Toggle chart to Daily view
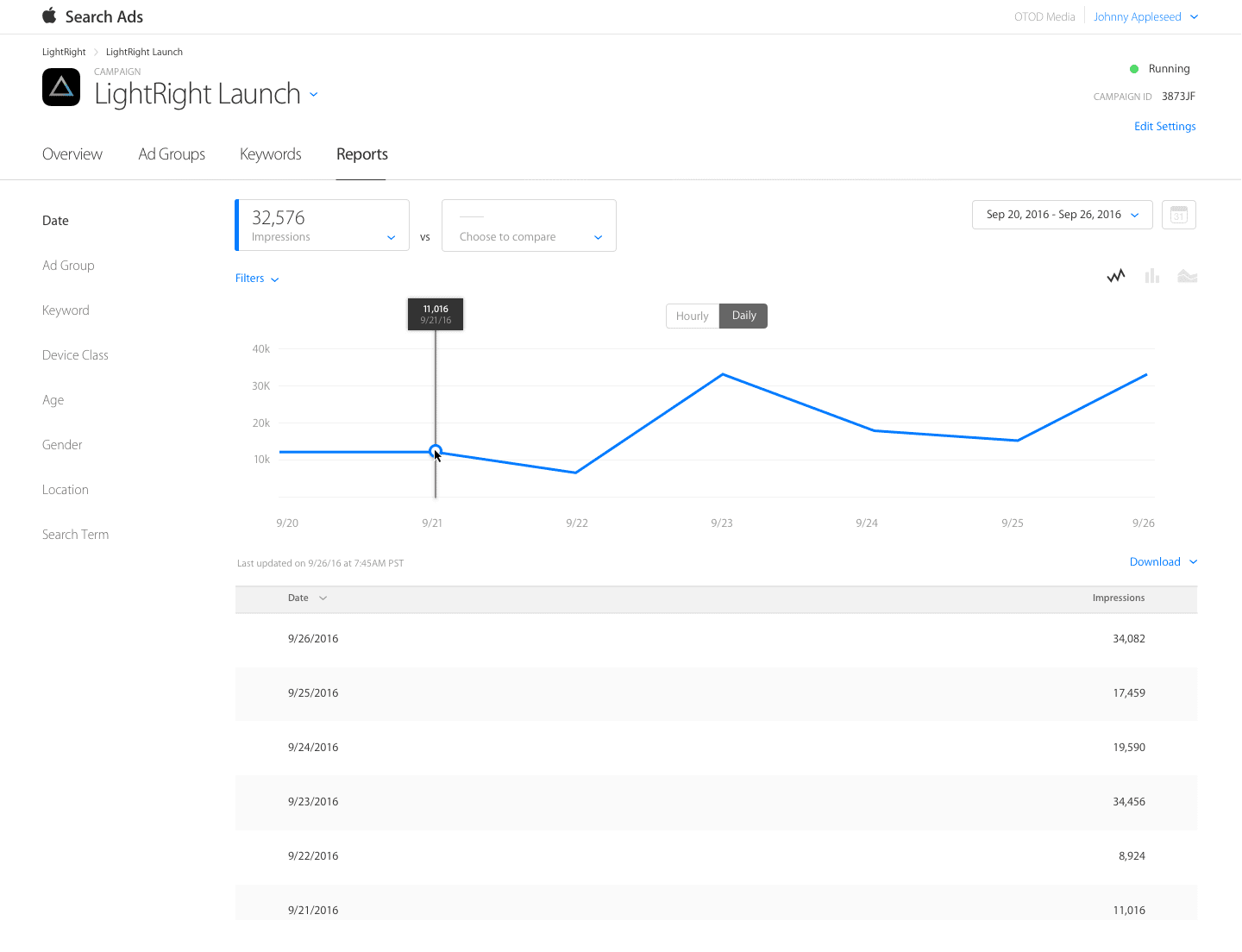 click(x=743, y=316)
